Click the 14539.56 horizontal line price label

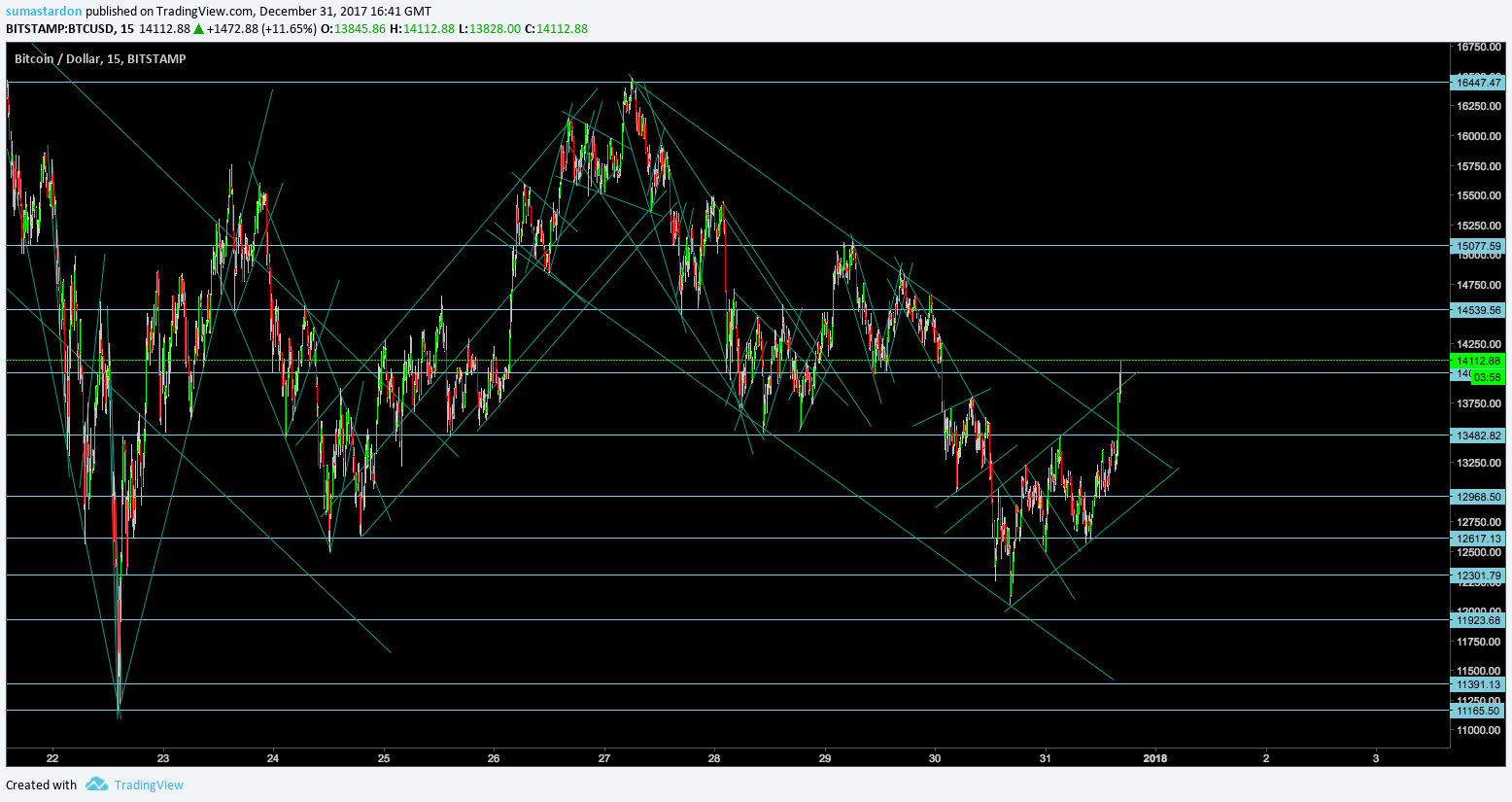(x=1478, y=310)
